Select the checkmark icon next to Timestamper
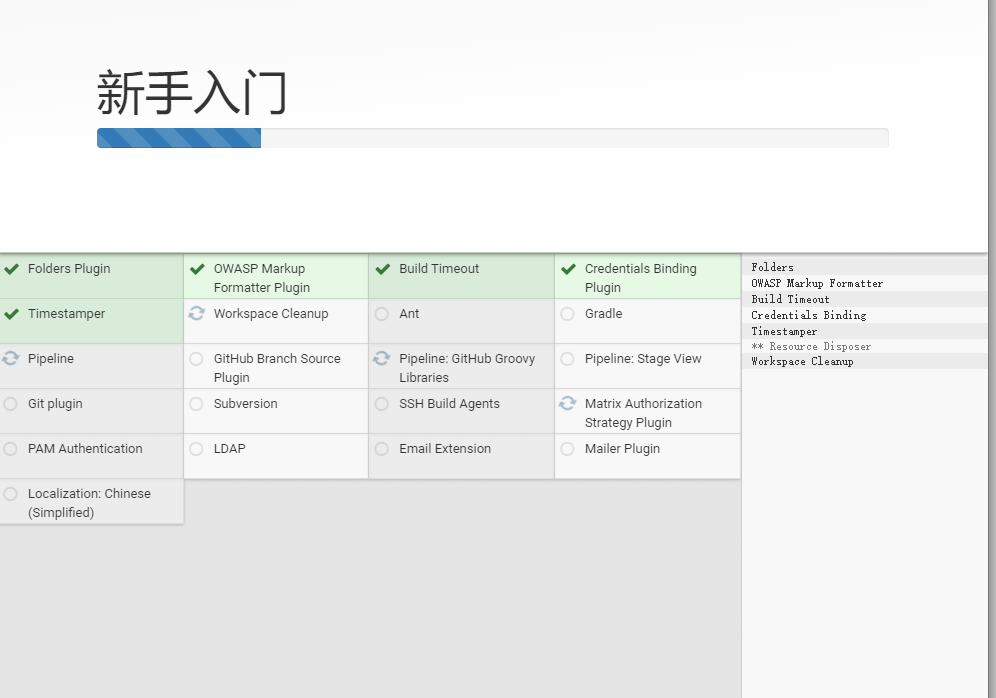 (11, 313)
